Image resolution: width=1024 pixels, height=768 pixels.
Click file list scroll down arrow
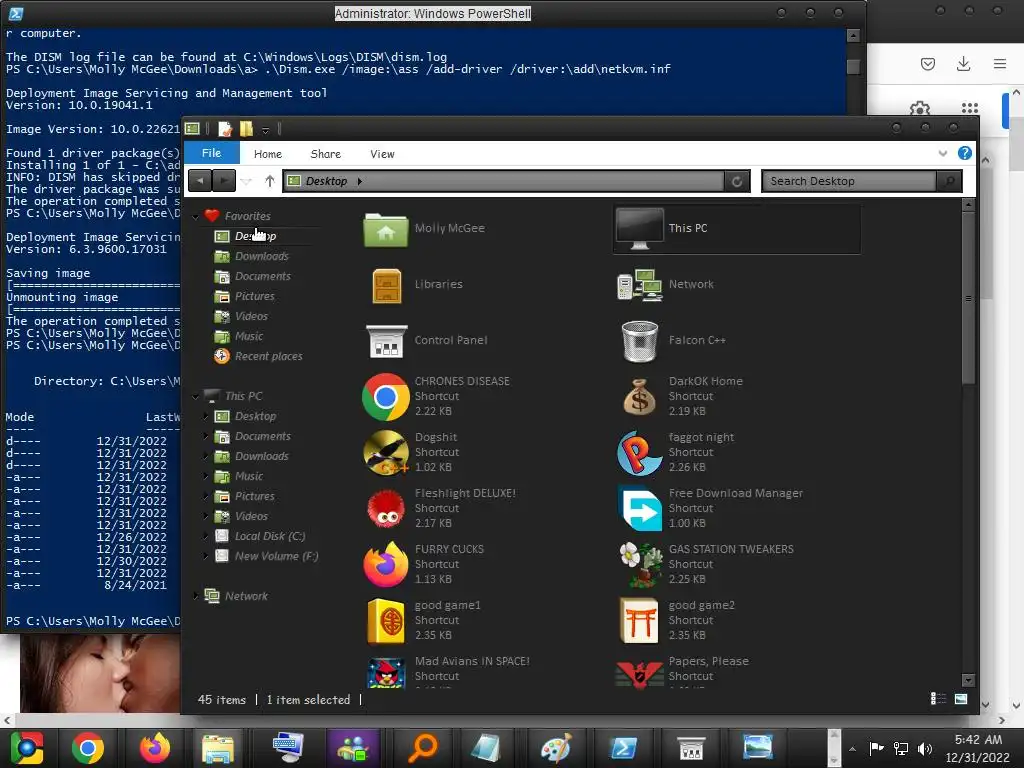968,680
